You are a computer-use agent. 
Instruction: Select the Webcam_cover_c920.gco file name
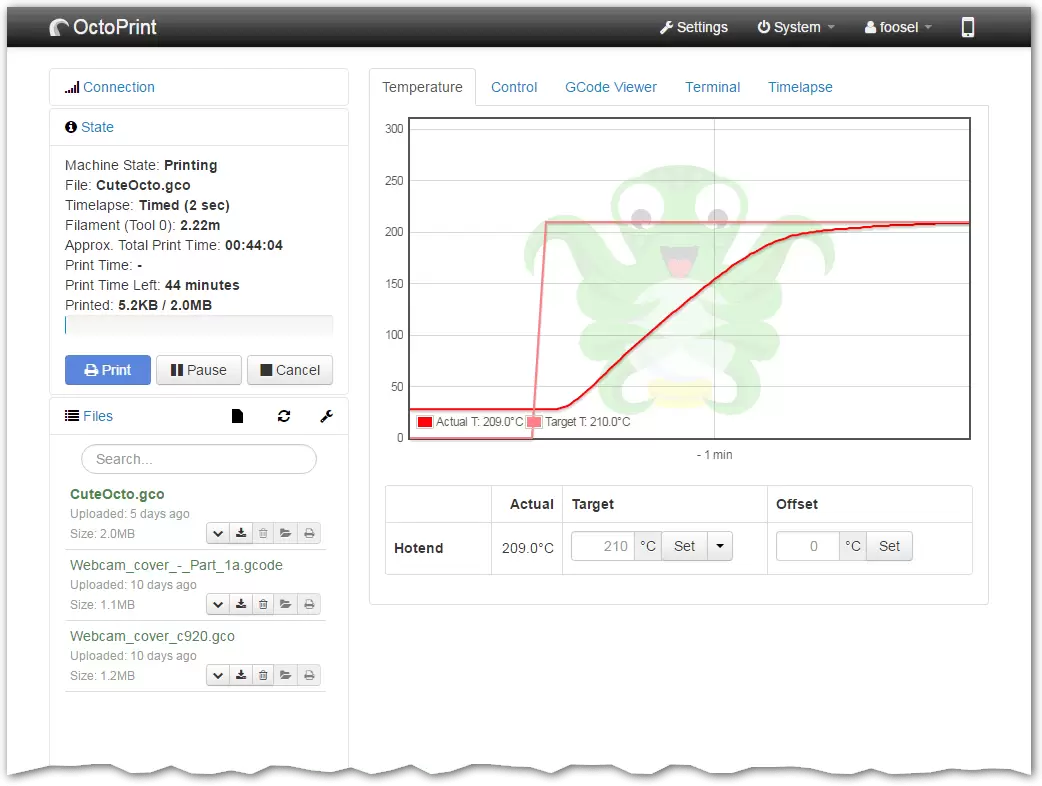click(152, 637)
